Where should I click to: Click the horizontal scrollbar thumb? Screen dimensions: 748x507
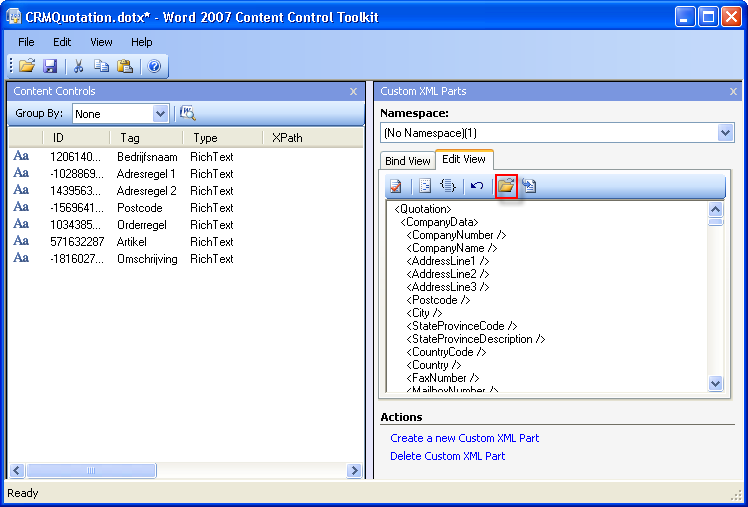pos(91,471)
